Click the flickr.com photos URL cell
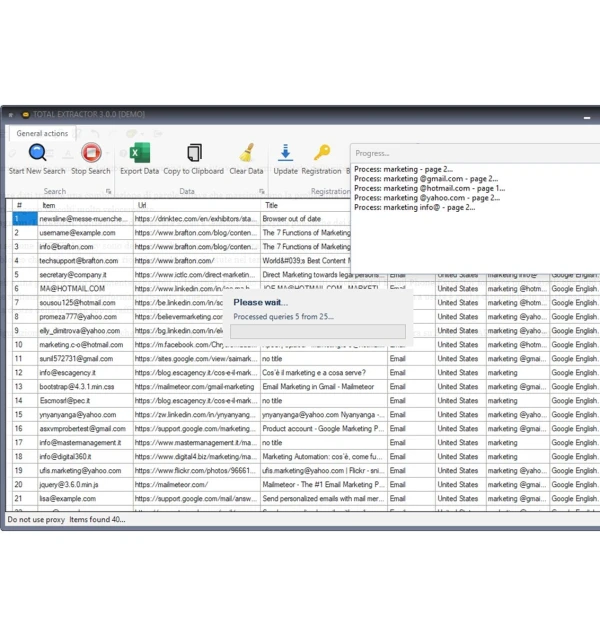 tap(197, 471)
